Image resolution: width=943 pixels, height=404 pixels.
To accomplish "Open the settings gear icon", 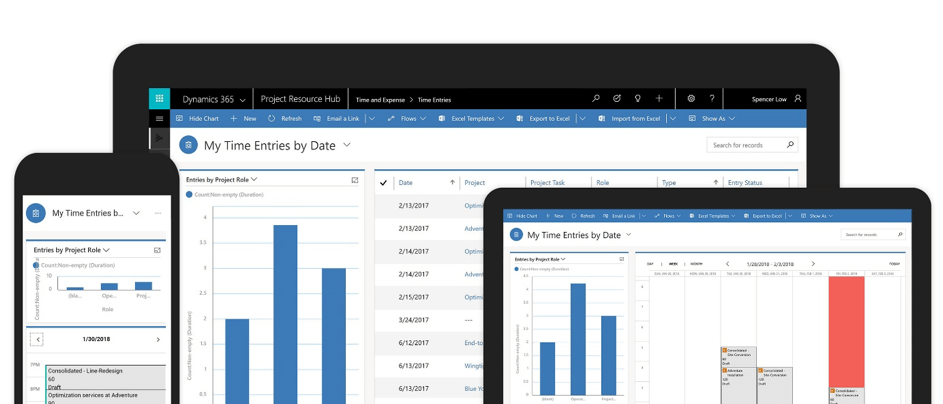I will coord(691,99).
